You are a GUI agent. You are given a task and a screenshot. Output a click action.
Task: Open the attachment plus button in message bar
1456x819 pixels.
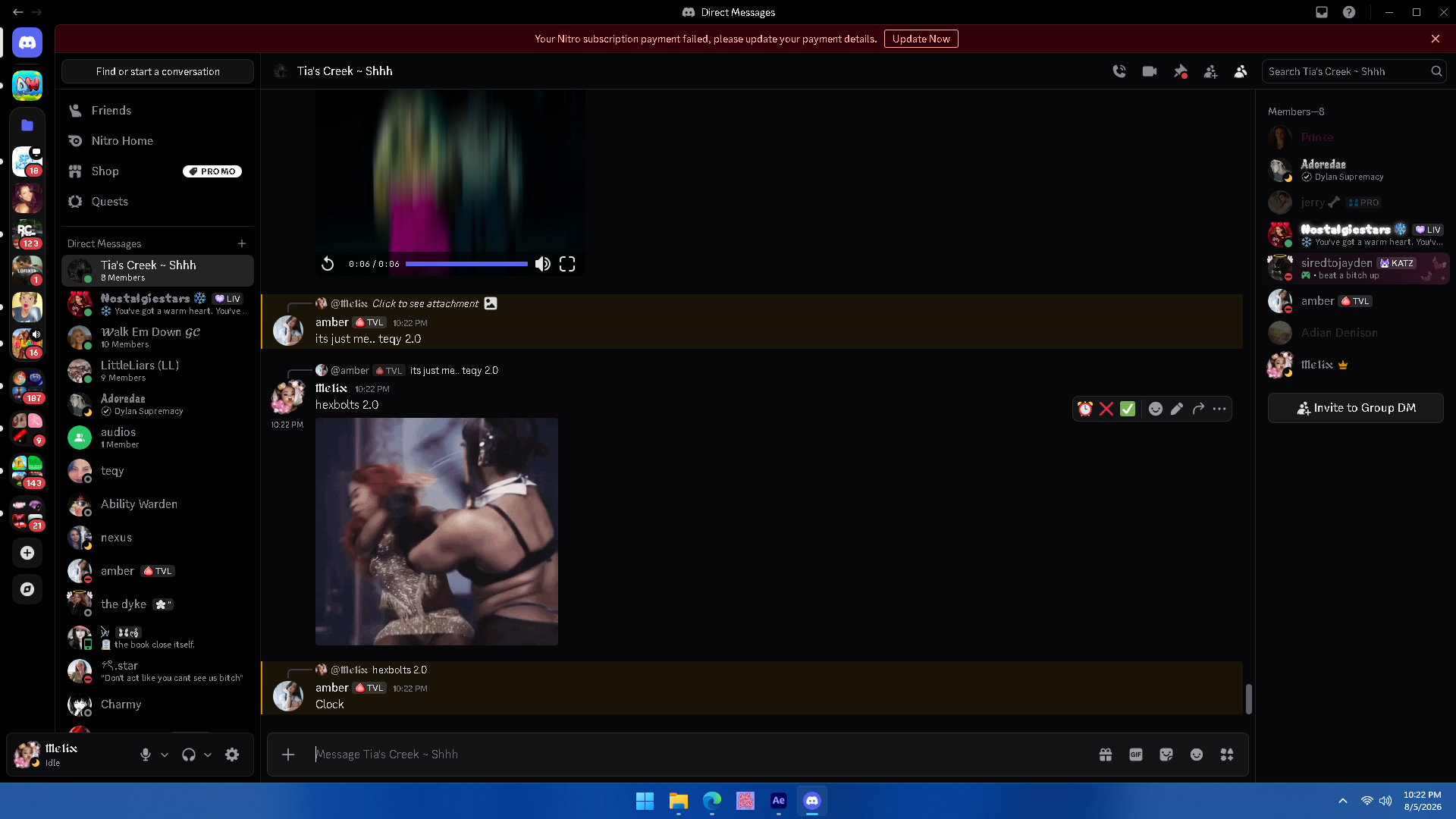[288, 755]
